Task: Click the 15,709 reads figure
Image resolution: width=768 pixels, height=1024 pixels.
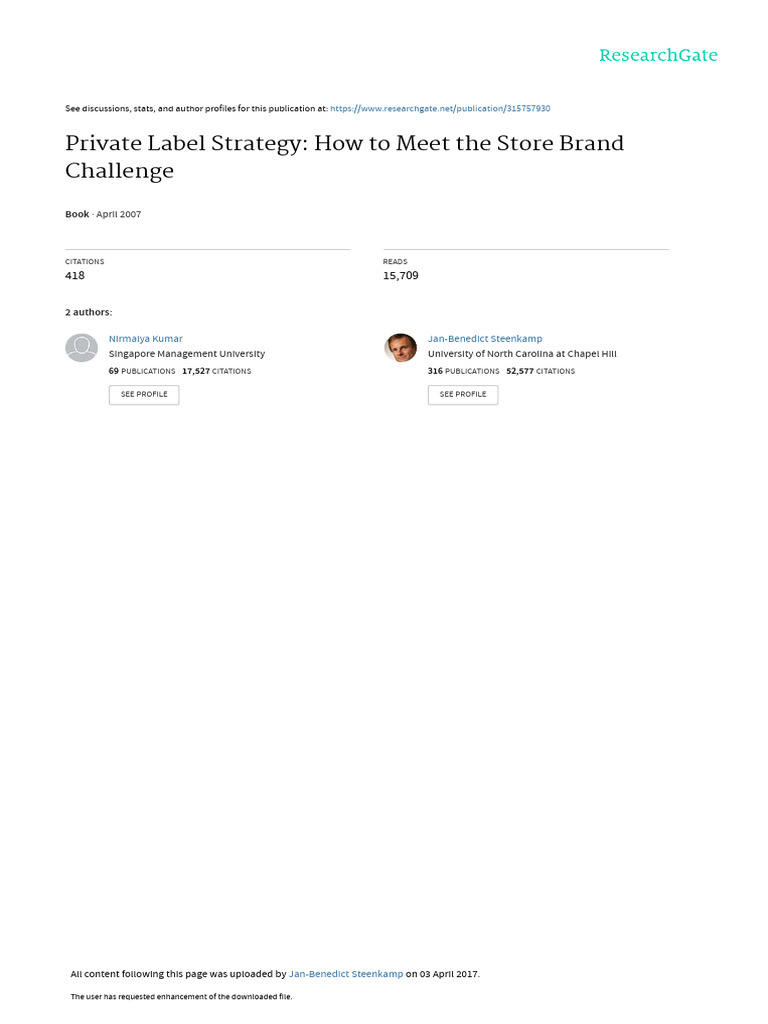Action: [401, 276]
